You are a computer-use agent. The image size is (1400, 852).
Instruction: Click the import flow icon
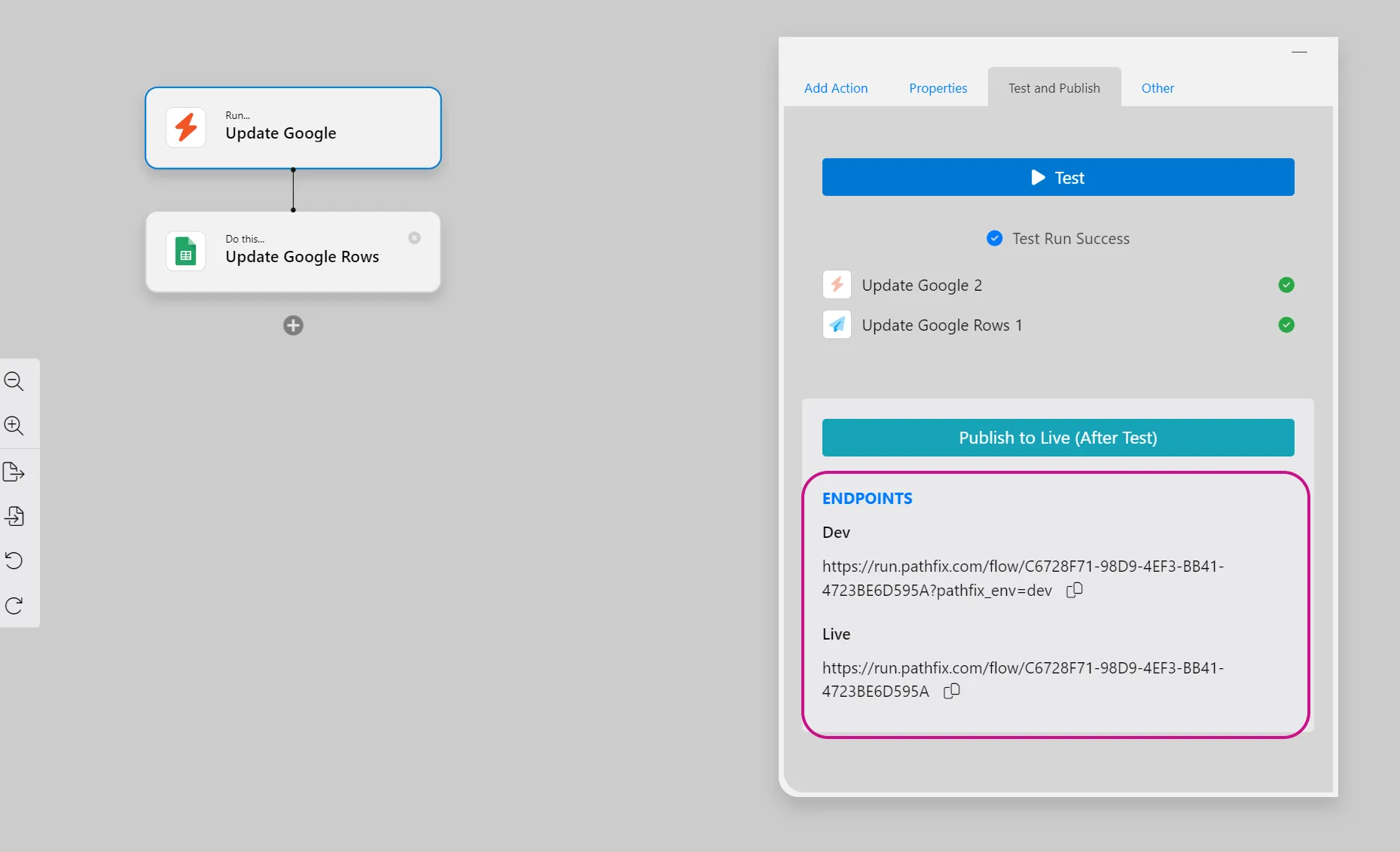(x=14, y=516)
